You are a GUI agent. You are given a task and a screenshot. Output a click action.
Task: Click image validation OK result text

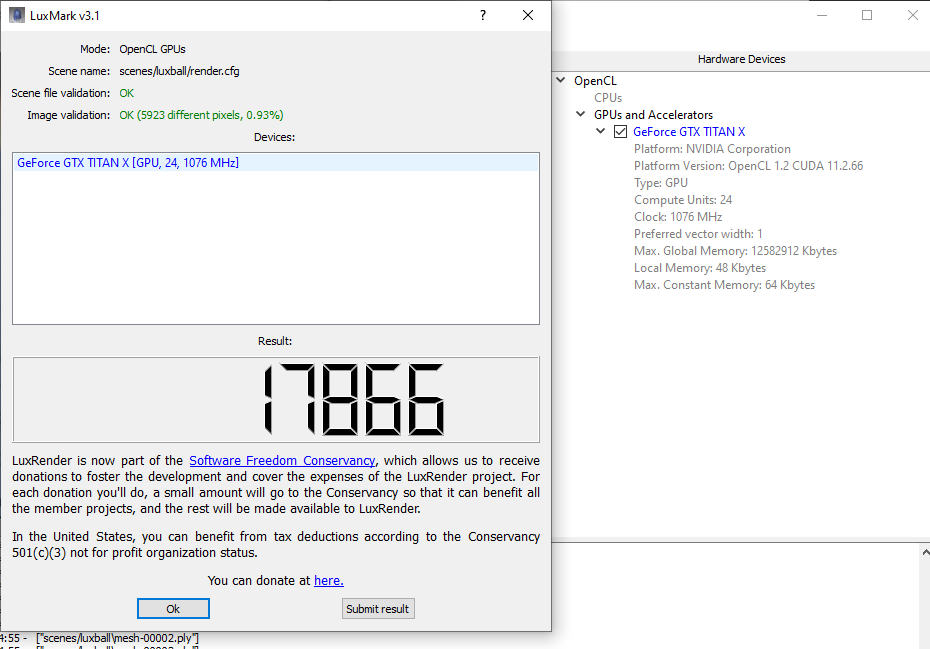[x=201, y=115]
